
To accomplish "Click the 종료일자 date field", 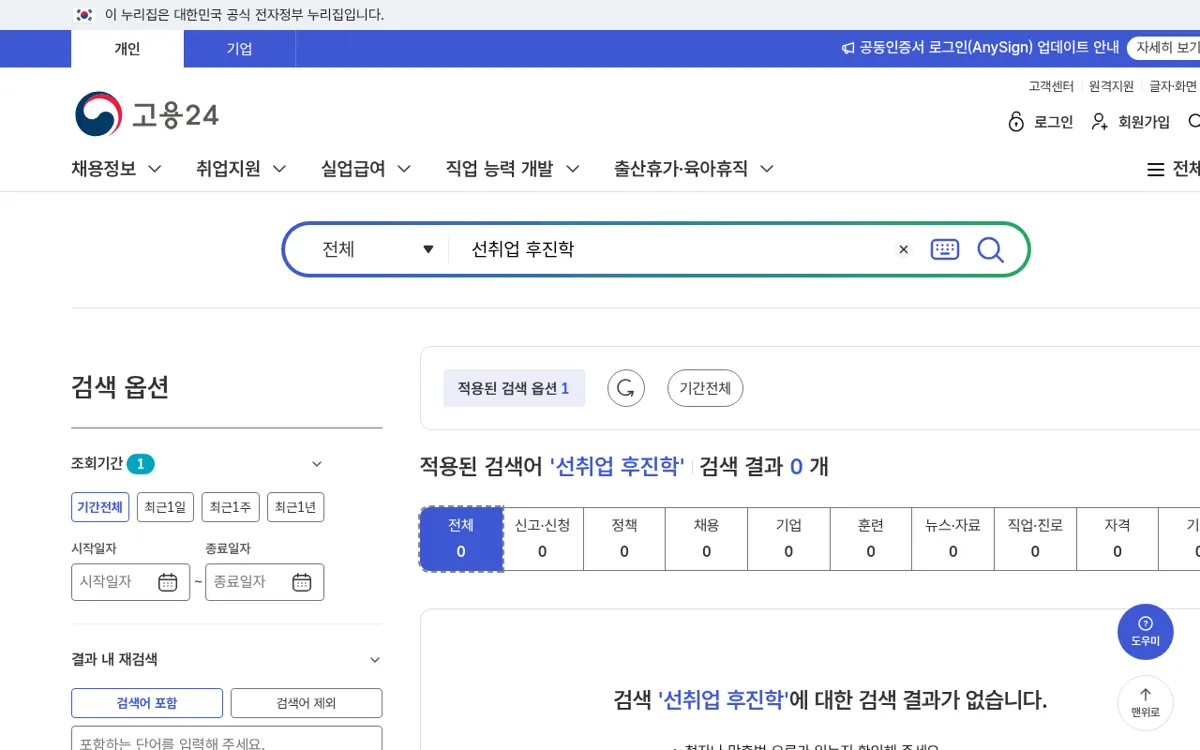I will 264,582.
